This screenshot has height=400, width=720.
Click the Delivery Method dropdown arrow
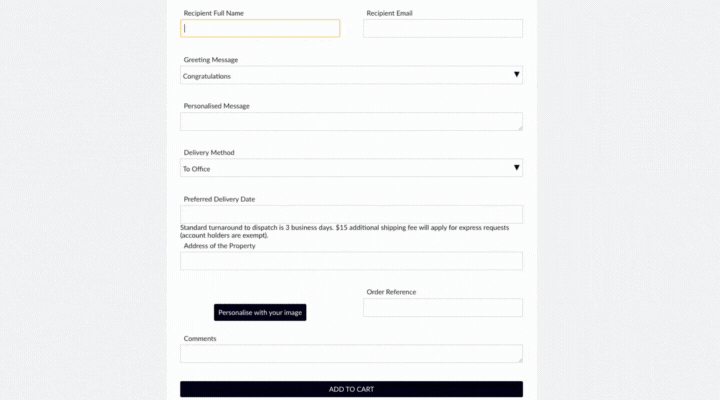(516, 168)
